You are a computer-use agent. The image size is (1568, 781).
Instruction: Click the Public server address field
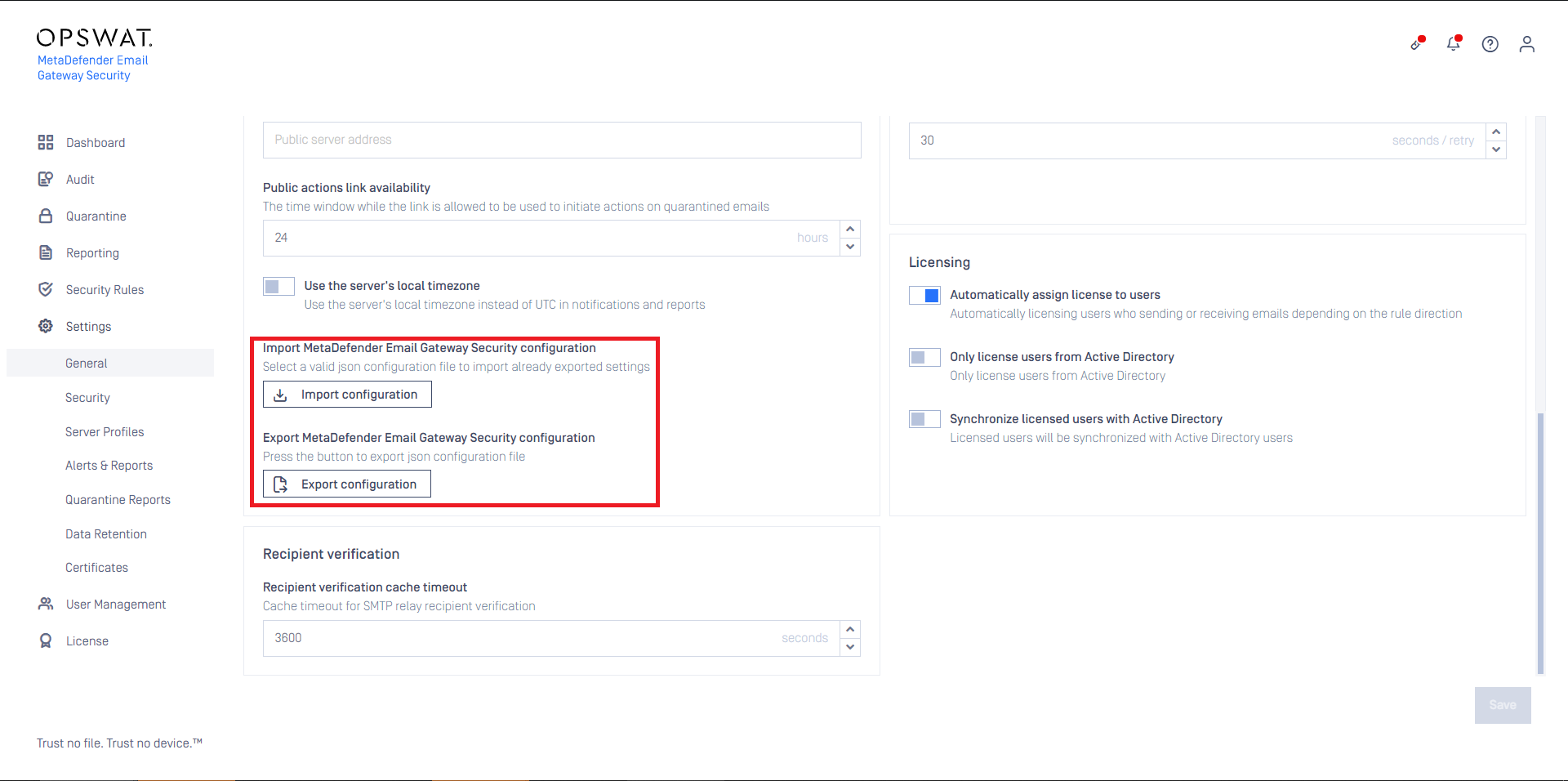click(562, 140)
